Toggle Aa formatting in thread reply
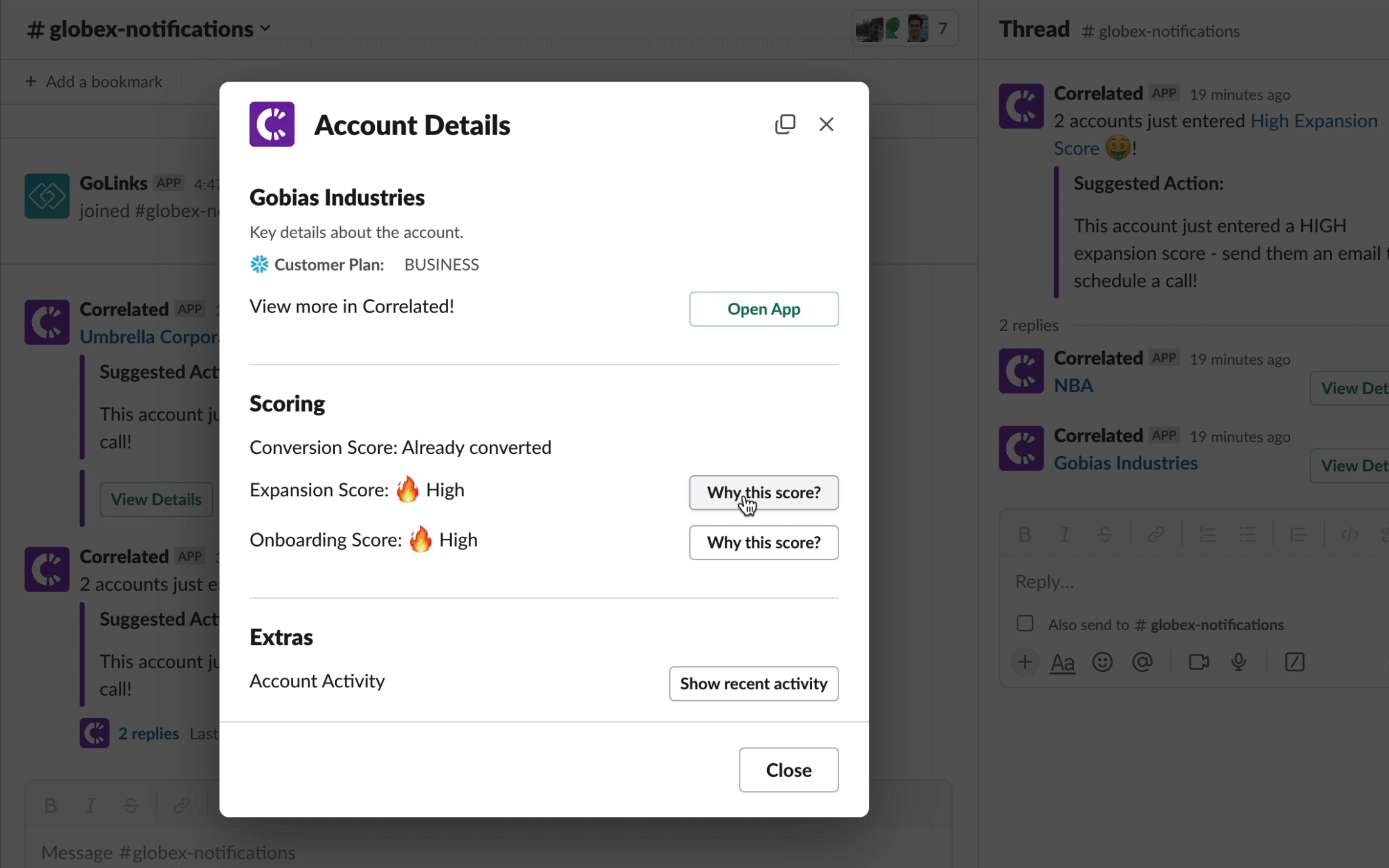 pos(1062,662)
